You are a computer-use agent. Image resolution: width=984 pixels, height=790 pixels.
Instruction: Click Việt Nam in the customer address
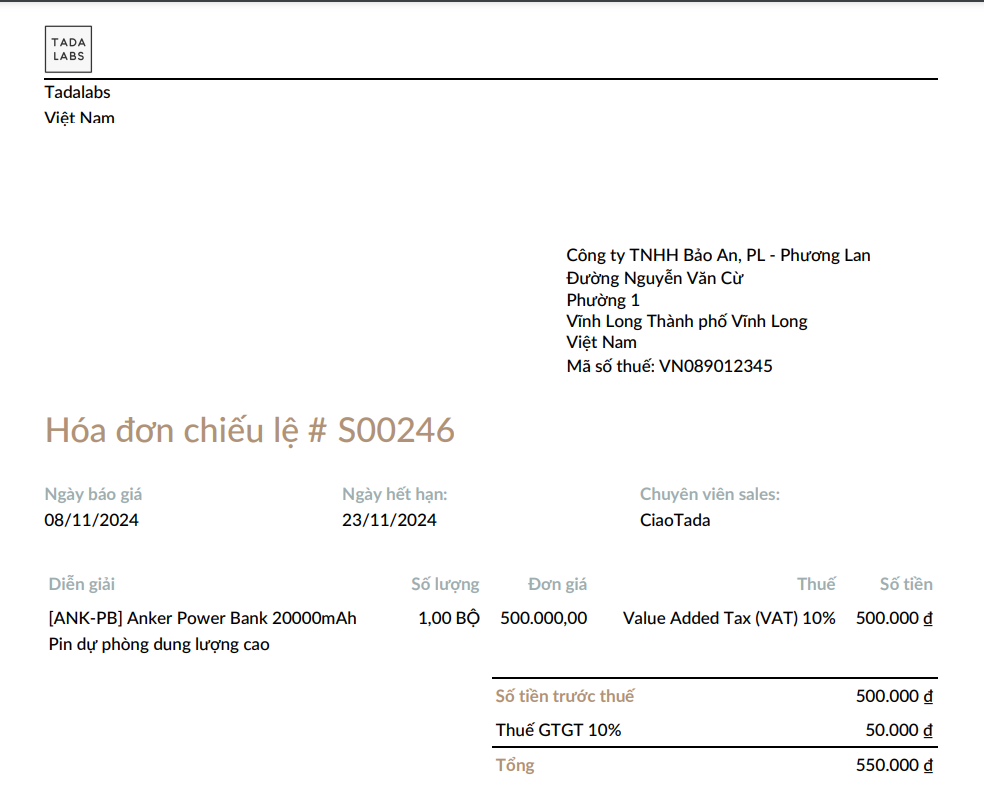[601, 343]
